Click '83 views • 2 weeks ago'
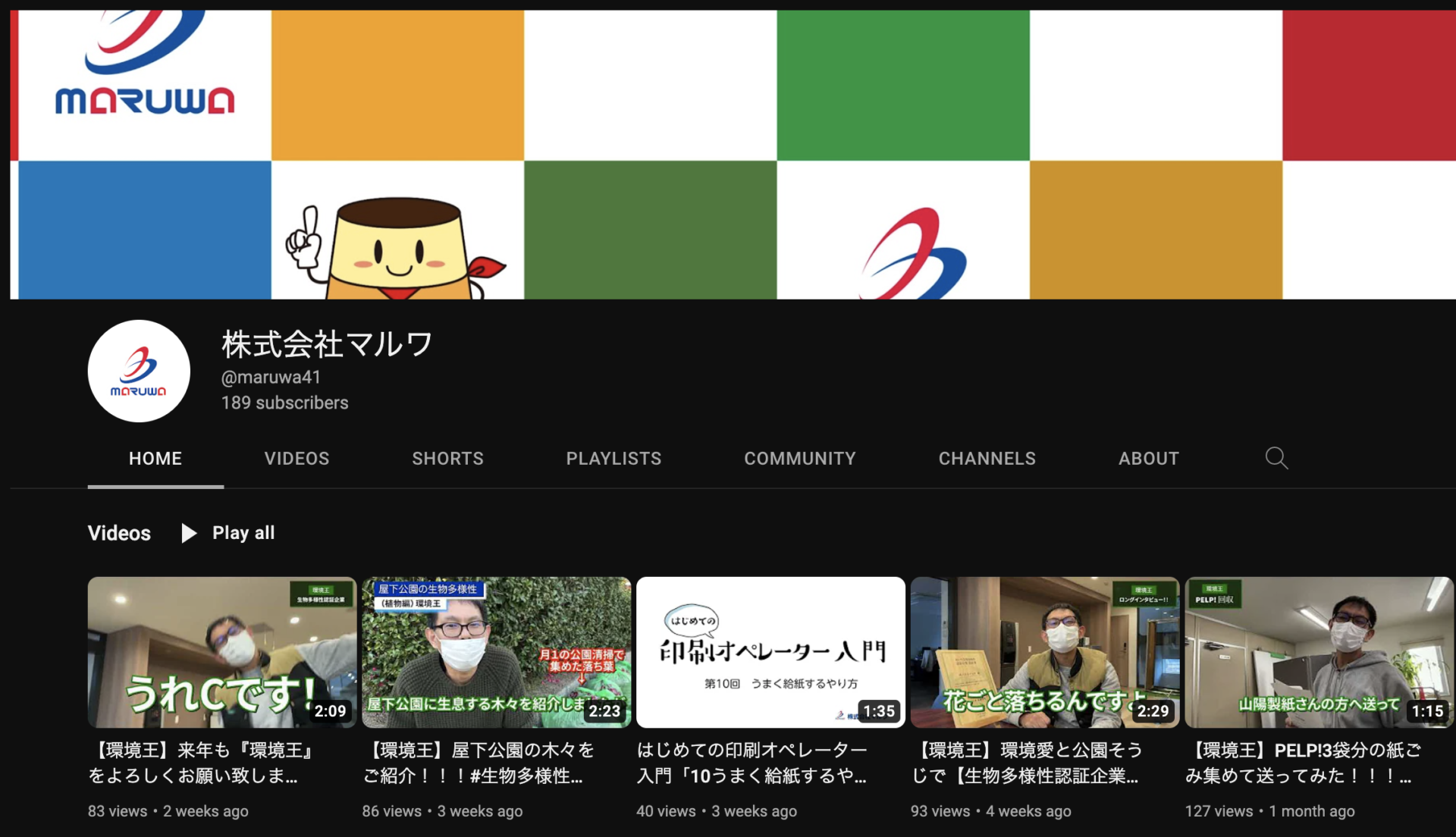1456x837 pixels. point(168,811)
